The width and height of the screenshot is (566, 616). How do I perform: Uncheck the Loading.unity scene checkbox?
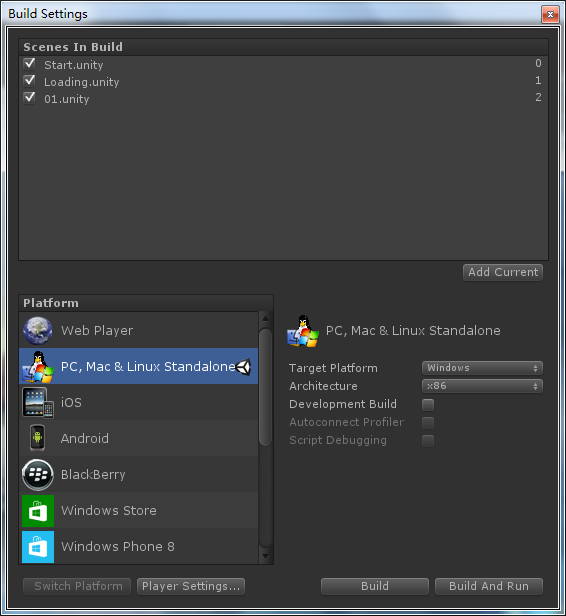tap(29, 81)
